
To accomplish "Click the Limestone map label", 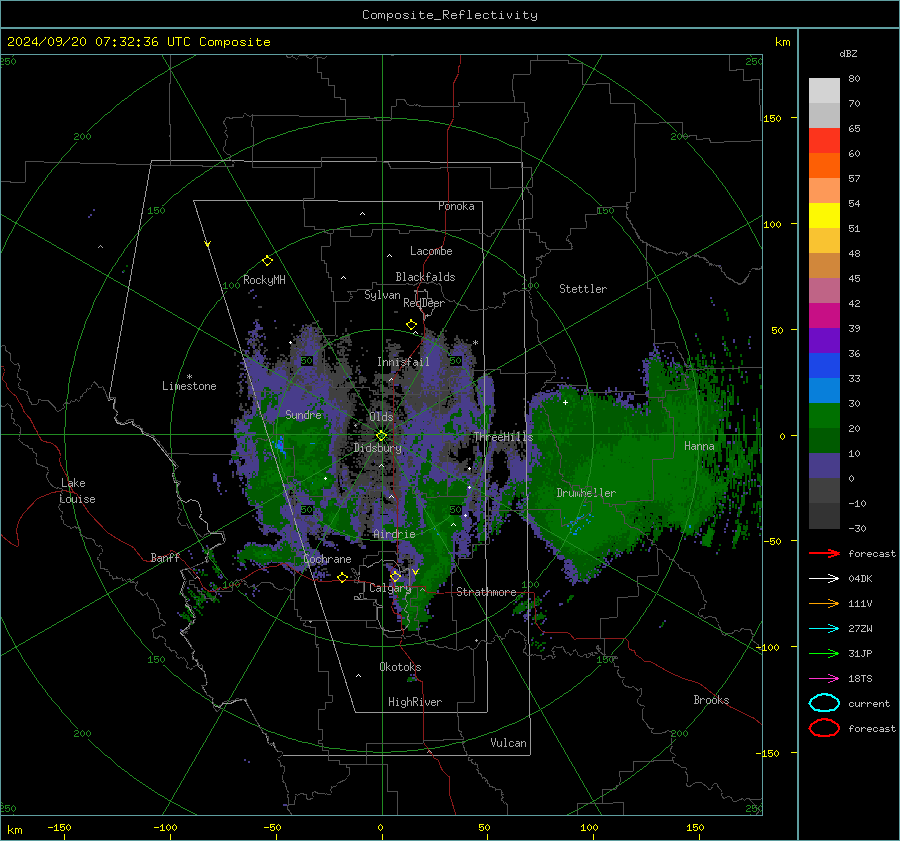I will point(189,386).
